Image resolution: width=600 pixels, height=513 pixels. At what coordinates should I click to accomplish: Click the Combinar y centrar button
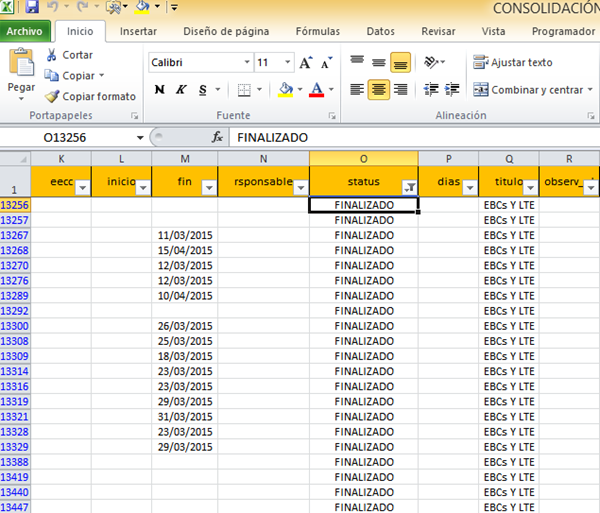tap(530, 90)
